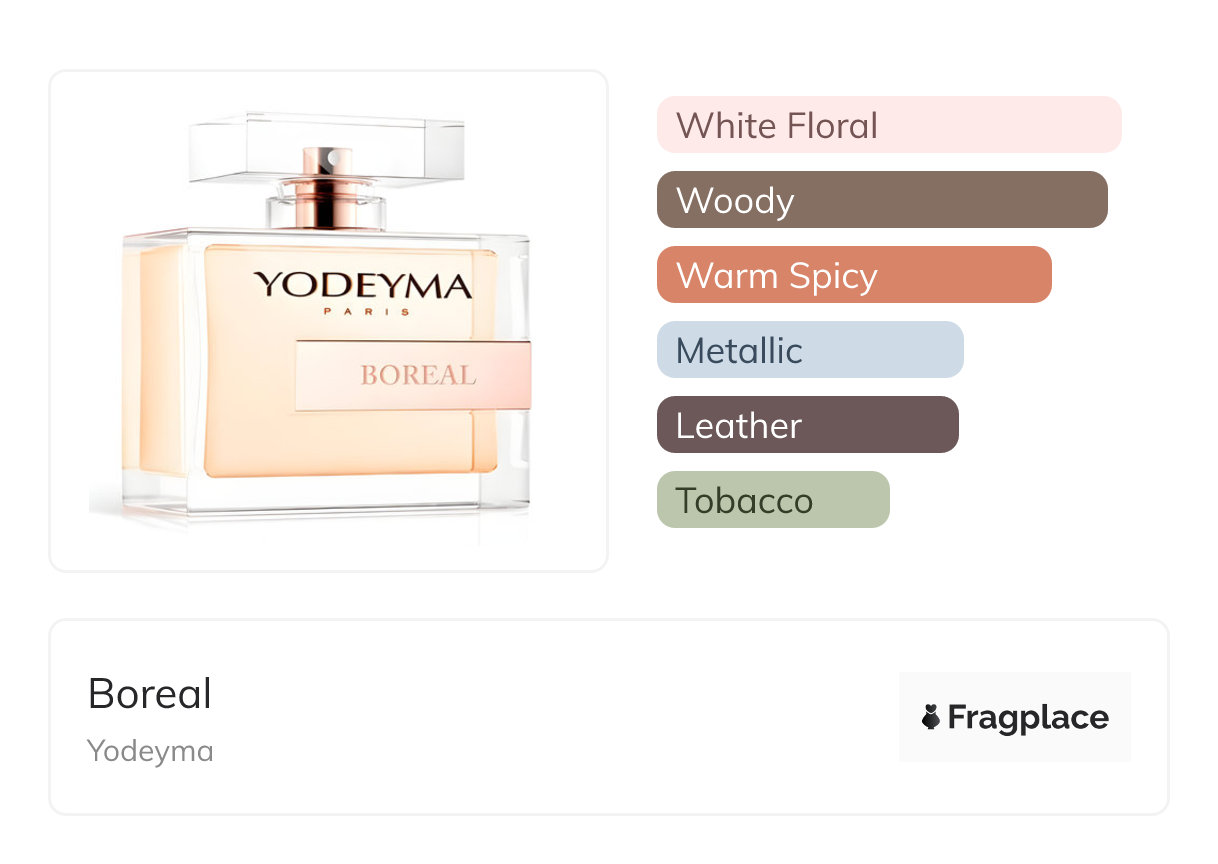Click the Boreal perfume title
Screen dimensions: 1218x864
click(x=150, y=693)
